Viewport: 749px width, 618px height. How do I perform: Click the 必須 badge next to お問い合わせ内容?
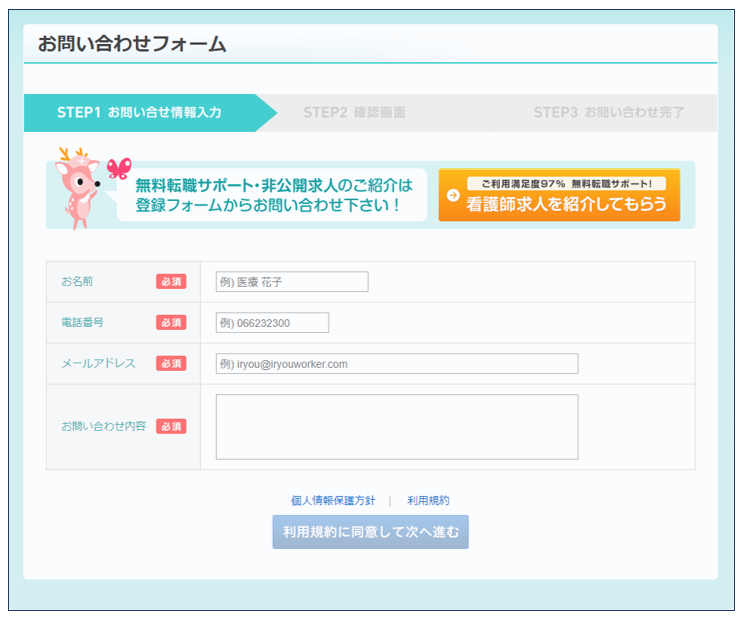pyautogui.click(x=171, y=426)
